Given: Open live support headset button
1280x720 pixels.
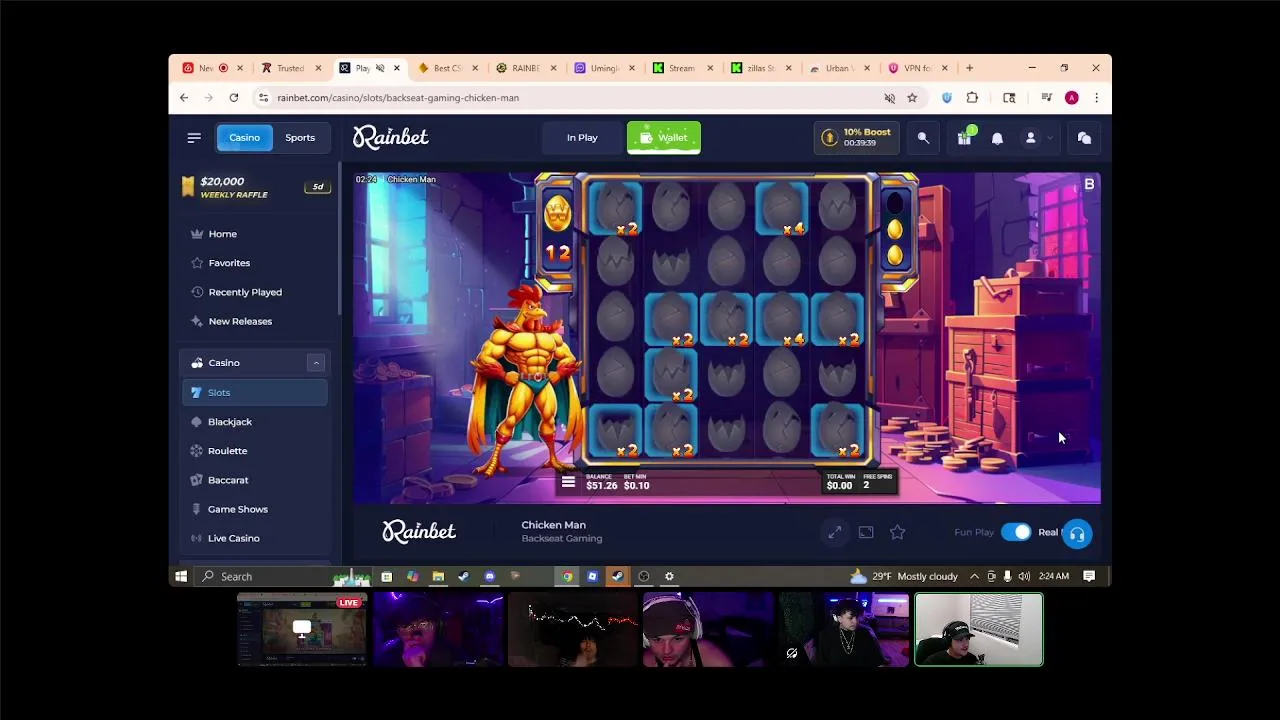Looking at the screenshot, I should pos(1077,534).
